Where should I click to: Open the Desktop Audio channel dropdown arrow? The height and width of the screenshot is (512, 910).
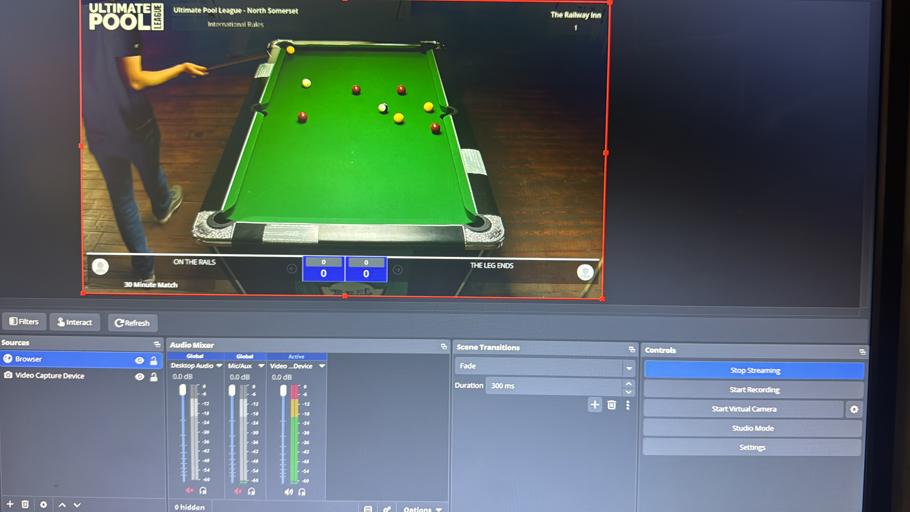[x=219, y=366]
